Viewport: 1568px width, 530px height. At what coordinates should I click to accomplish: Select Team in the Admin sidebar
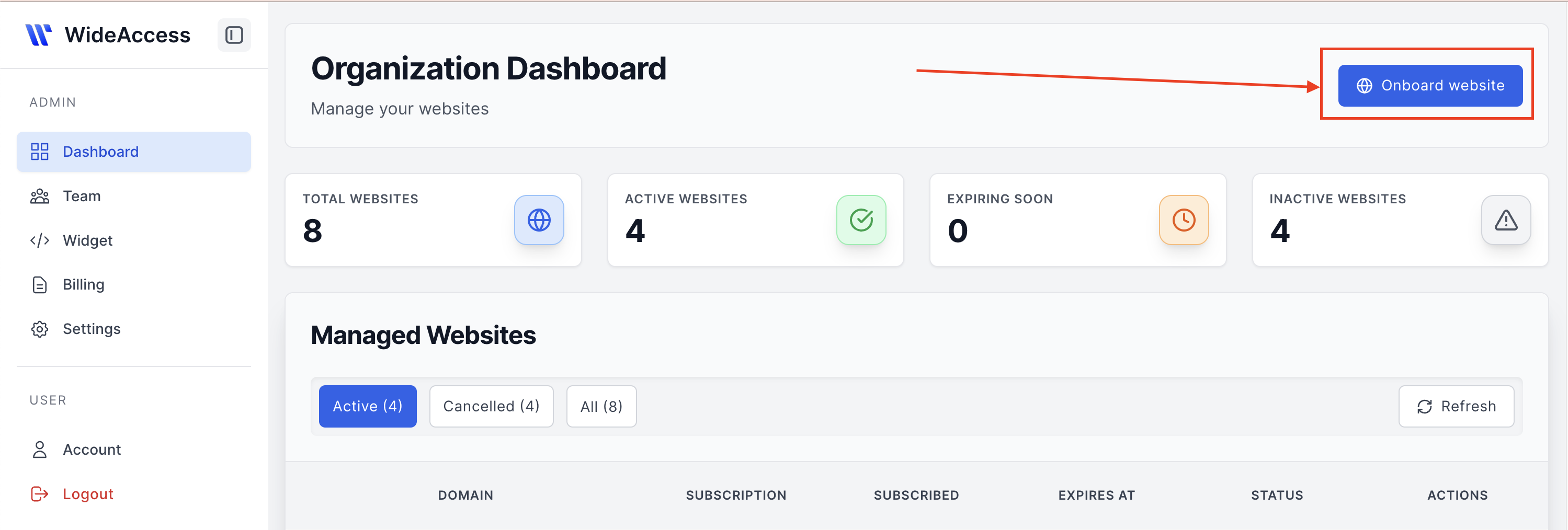tap(81, 195)
